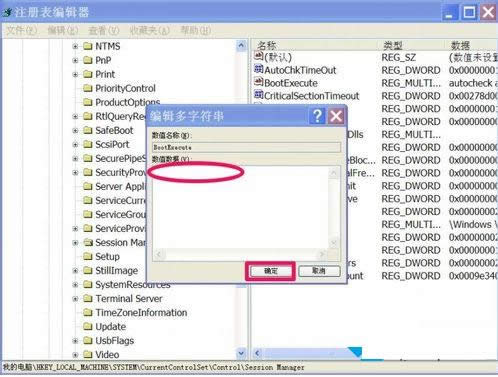The image size is (498, 377).
Task: Click the UsbFlags folder icon
Action: pyautogui.click(x=88, y=340)
